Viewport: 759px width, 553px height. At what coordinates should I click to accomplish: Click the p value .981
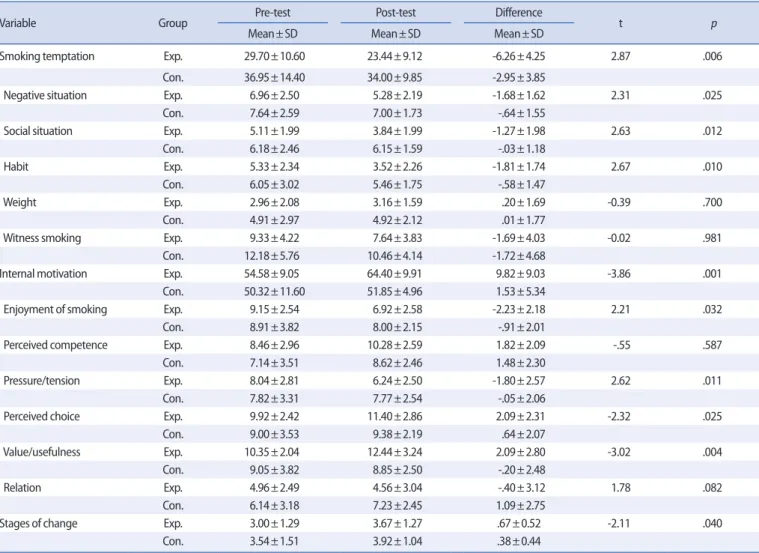click(712, 238)
